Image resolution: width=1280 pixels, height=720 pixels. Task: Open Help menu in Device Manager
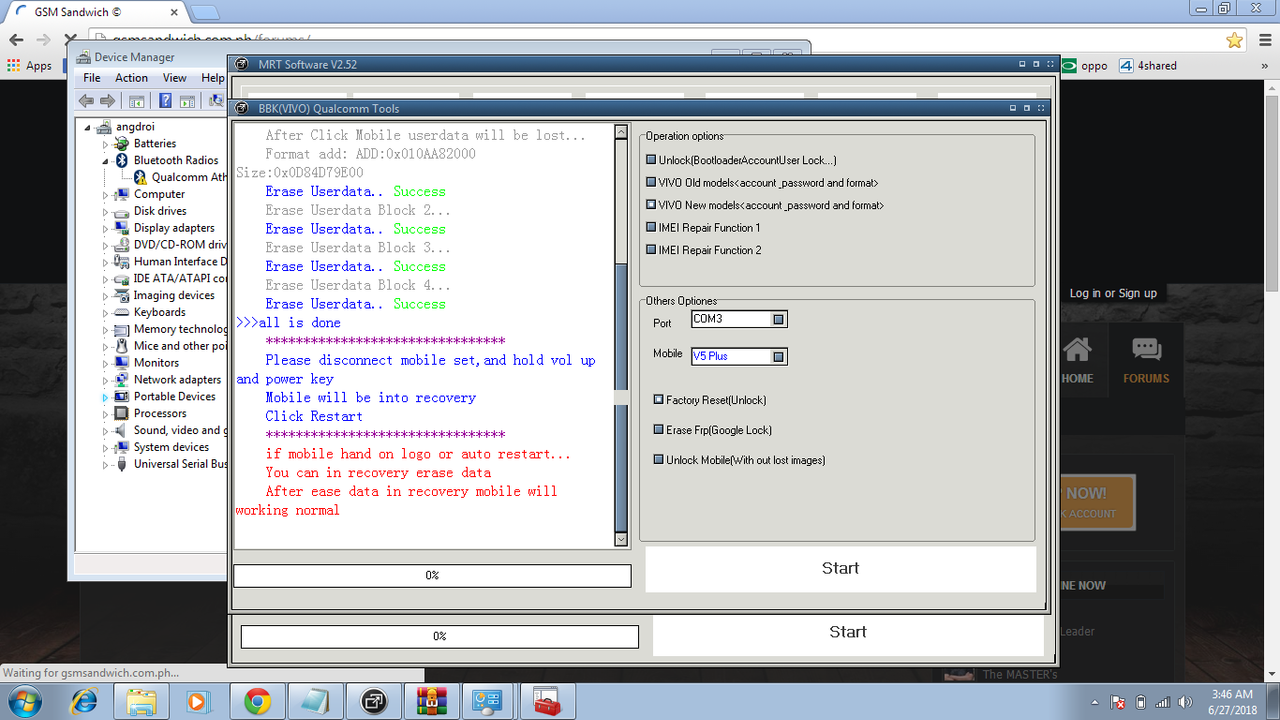tap(213, 78)
